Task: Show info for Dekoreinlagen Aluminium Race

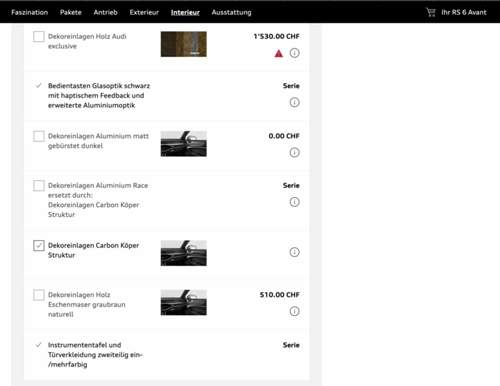Action: click(294, 202)
